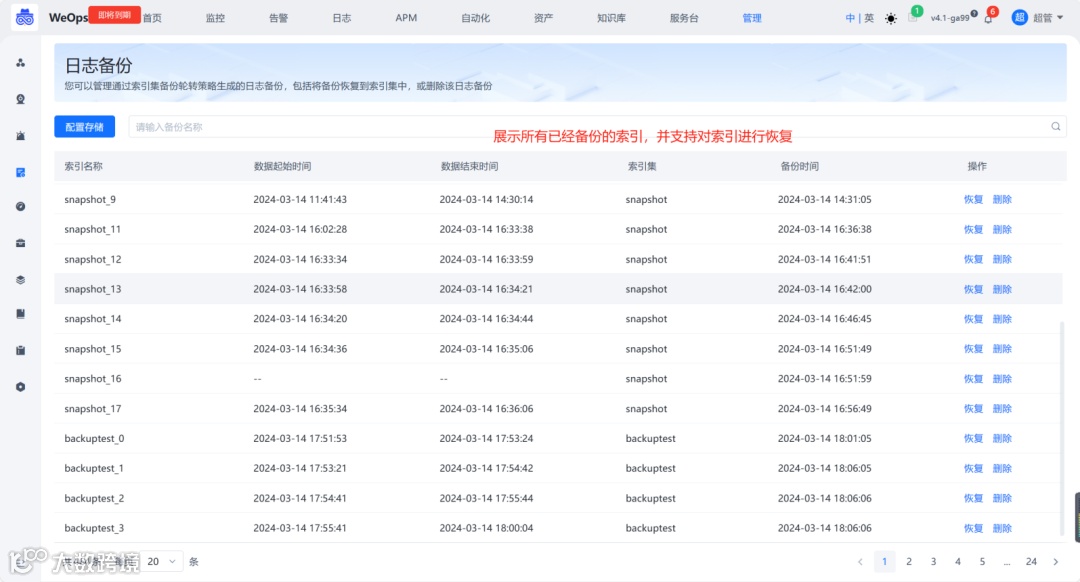Delete backuptest_1 via 删除

pyautogui.click(x=1002, y=468)
